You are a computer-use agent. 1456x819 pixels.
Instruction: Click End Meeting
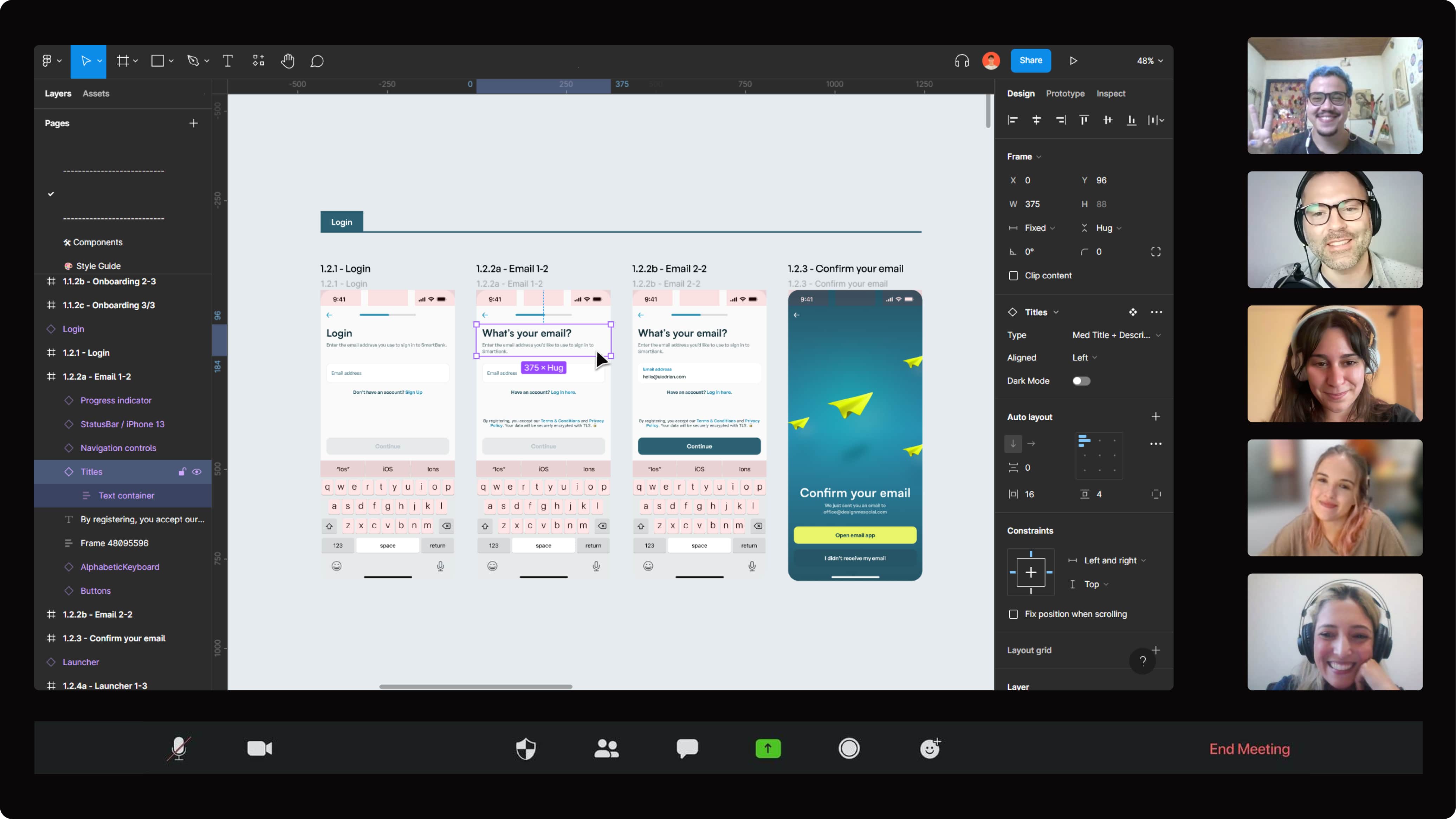click(x=1249, y=749)
